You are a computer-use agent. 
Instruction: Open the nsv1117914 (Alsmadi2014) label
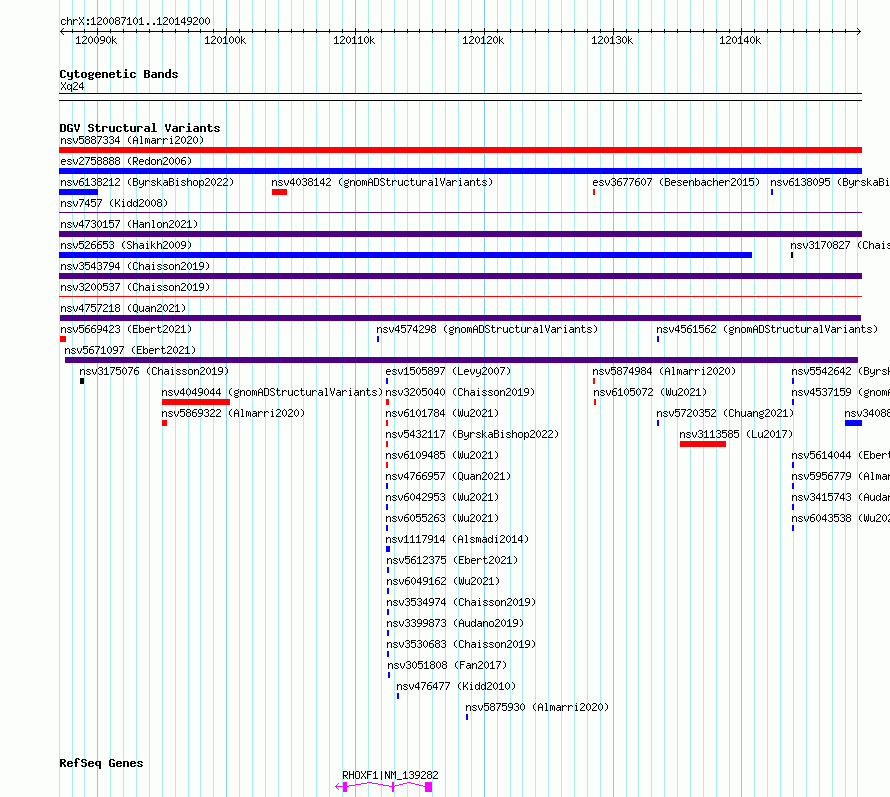pyautogui.click(x=457, y=539)
